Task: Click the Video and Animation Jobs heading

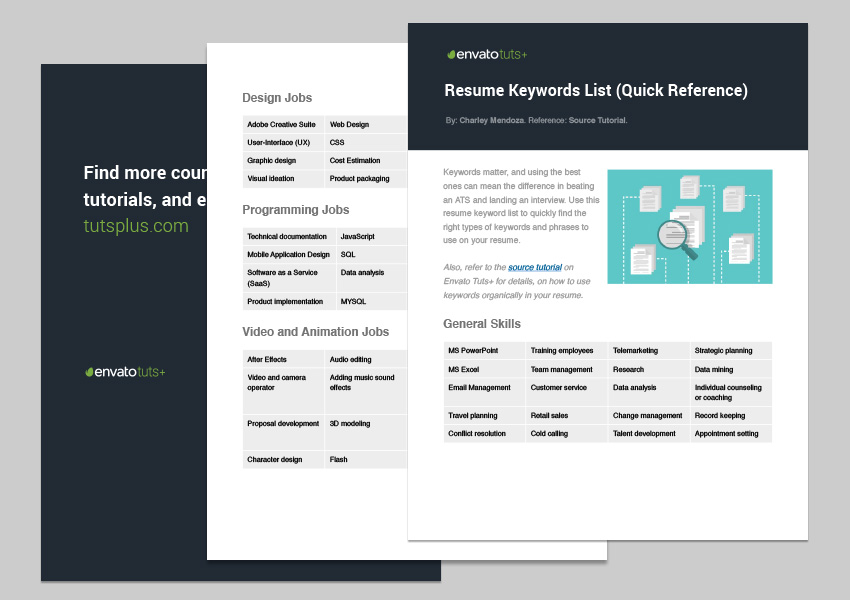Action: [315, 332]
